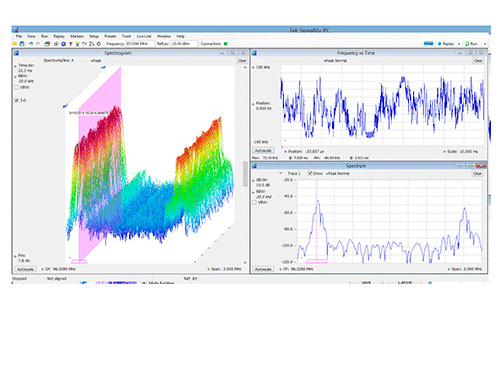The width and height of the screenshot is (500, 370).
Task: Click the red-green Acquire toolbar icon
Action: point(92,44)
